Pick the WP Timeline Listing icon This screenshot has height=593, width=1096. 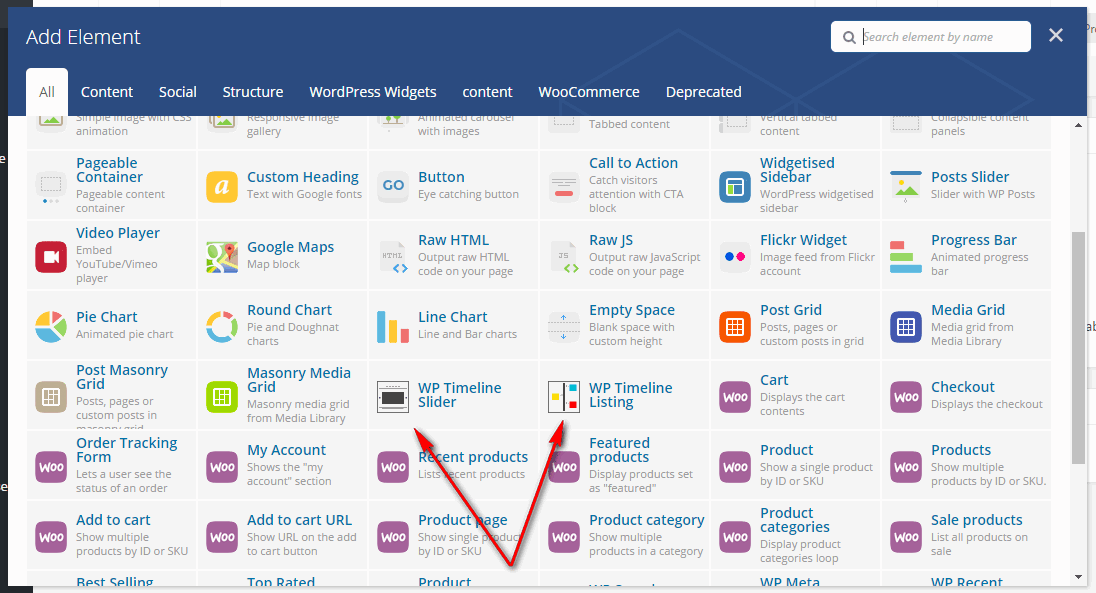tap(564, 396)
